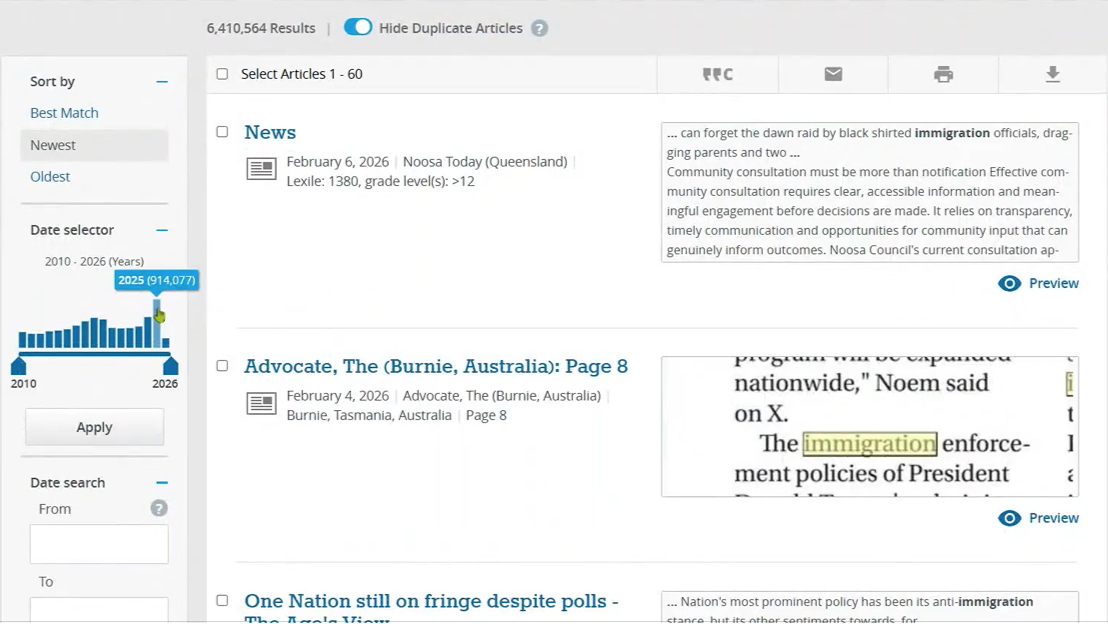Sort results by Oldest
Viewport: 1108px width, 624px height.
coord(50,177)
